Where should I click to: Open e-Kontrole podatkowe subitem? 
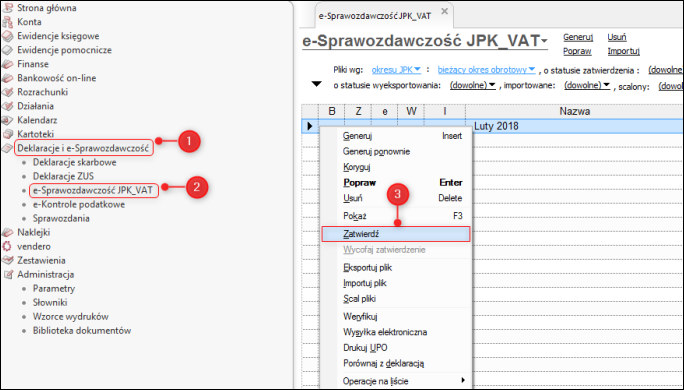coord(79,204)
